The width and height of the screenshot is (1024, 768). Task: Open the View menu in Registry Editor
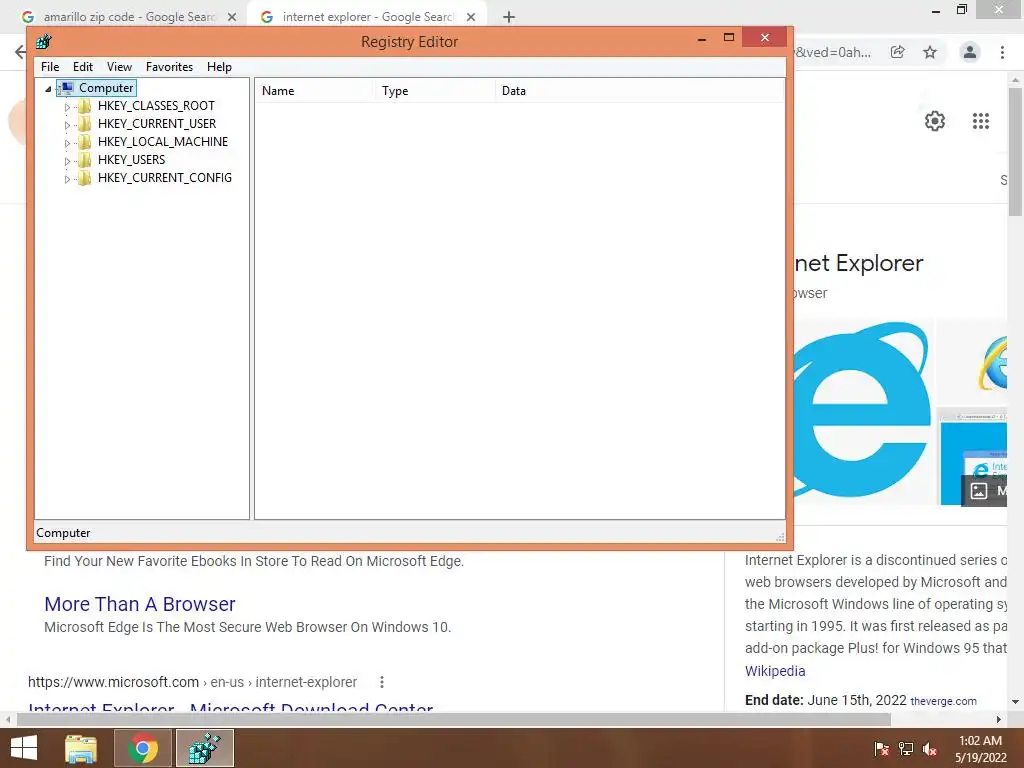tap(120, 67)
